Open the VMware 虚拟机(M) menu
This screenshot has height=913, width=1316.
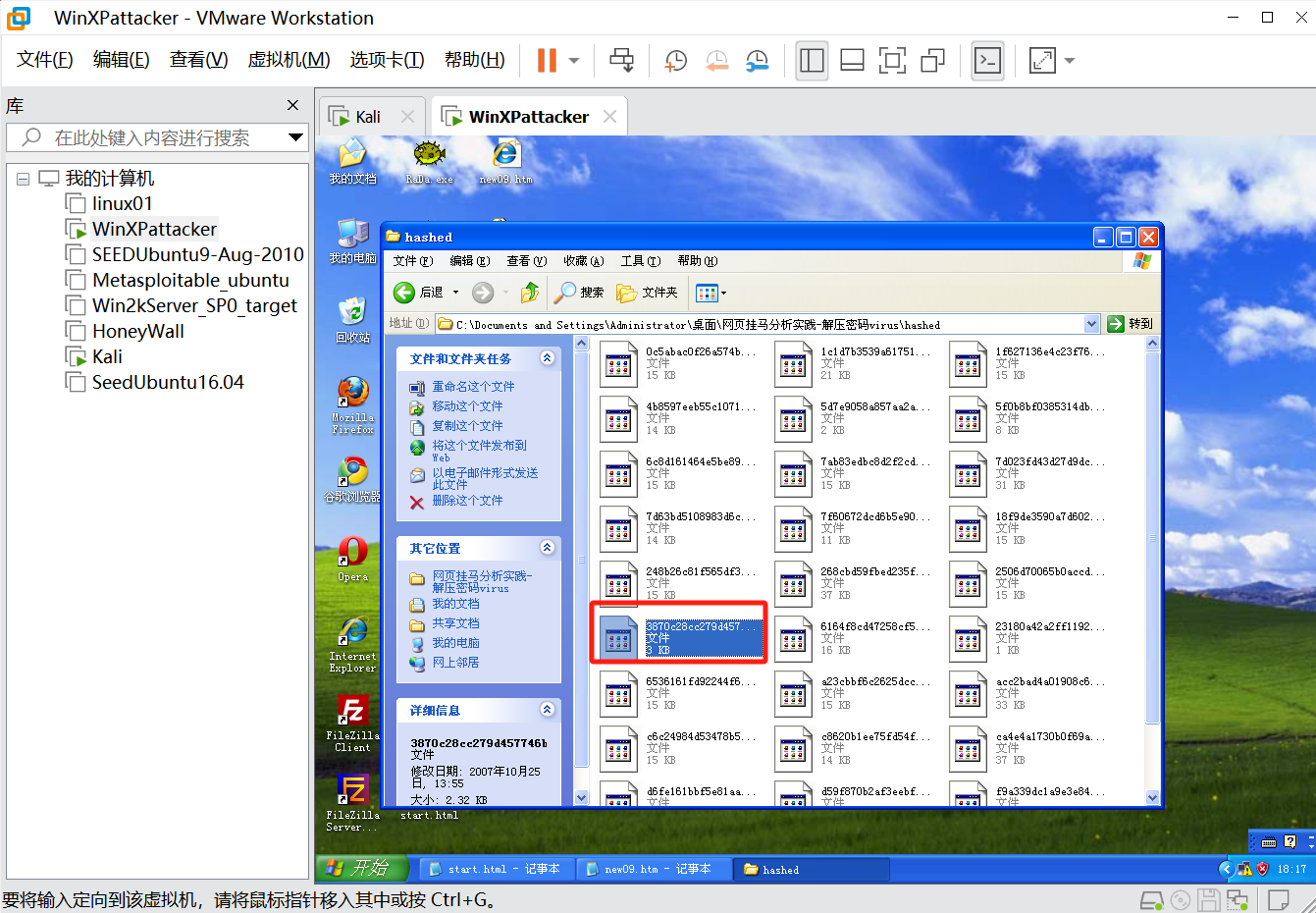coord(289,60)
